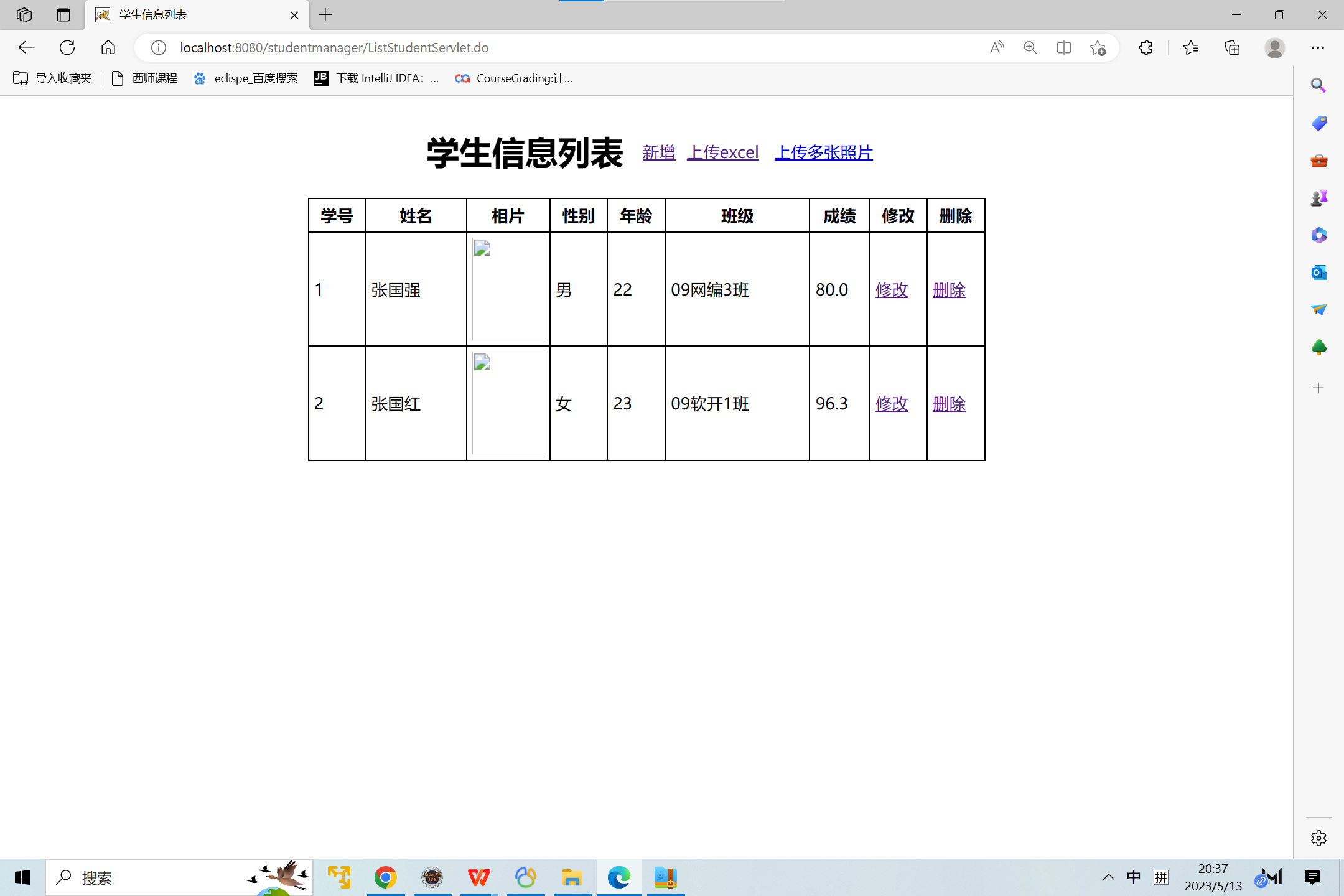Open the Read aloud icon
The image size is (1344, 896).
[x=997, y=47]
